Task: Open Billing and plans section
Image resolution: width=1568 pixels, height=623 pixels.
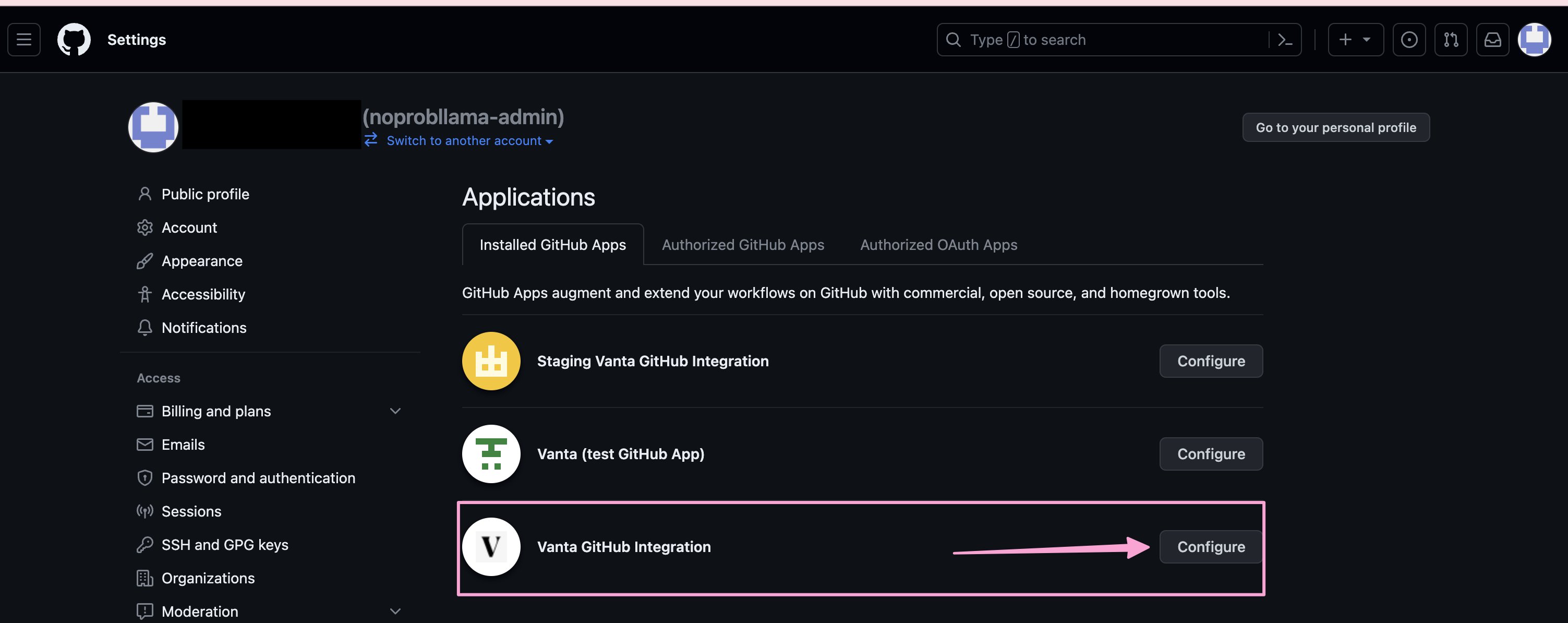Action: (216, 411)
